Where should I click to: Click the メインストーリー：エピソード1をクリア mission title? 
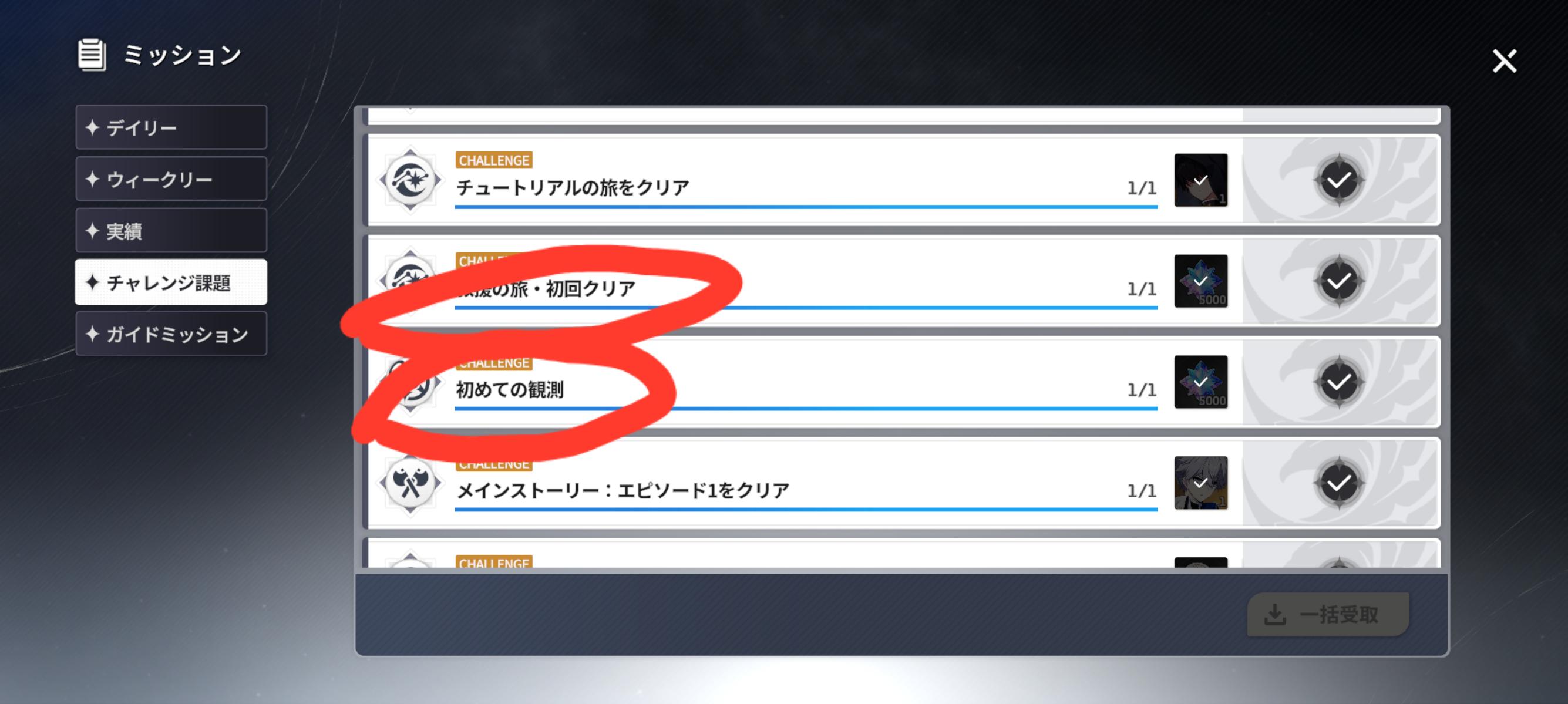[623, 490]
